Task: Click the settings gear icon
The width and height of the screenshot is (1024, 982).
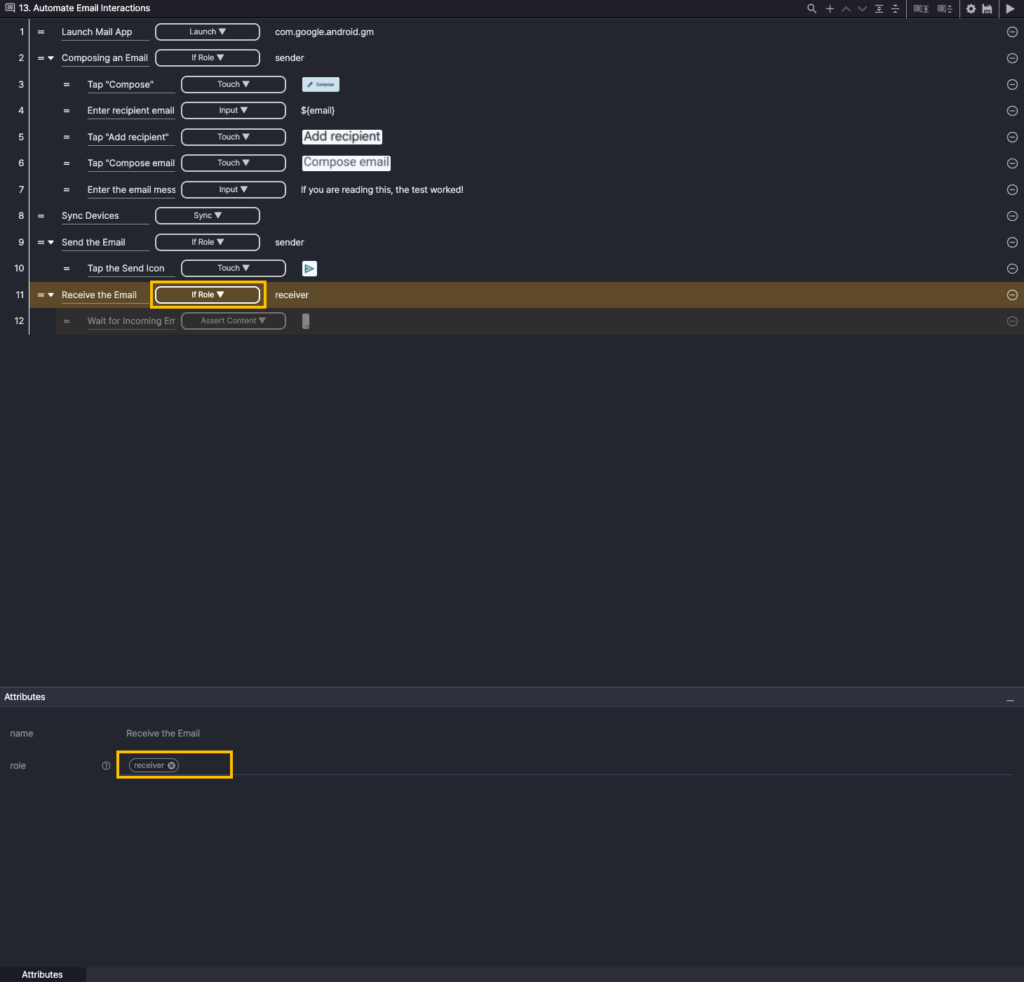Action: coord(970,8)
